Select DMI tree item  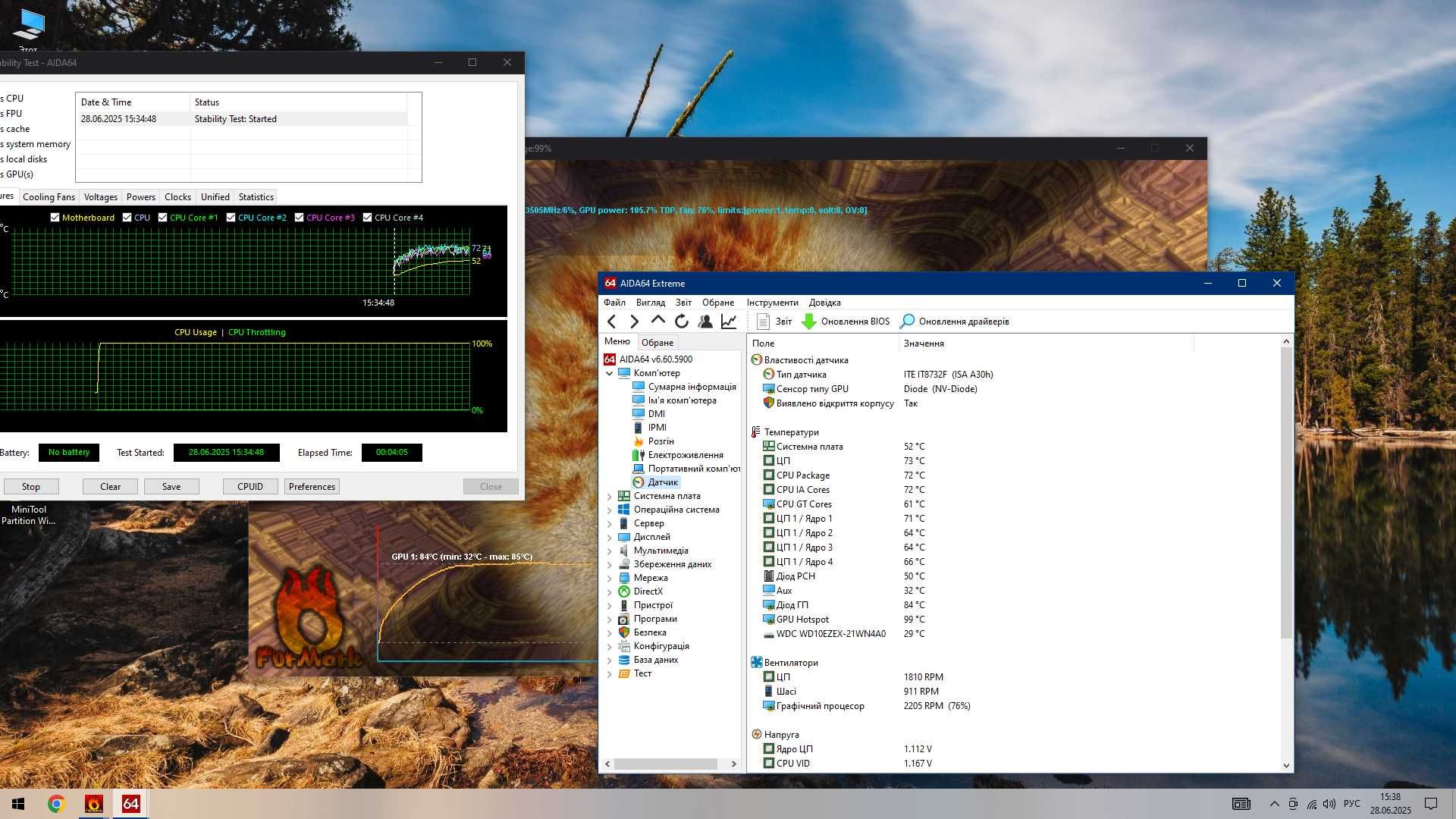[656, 414]
